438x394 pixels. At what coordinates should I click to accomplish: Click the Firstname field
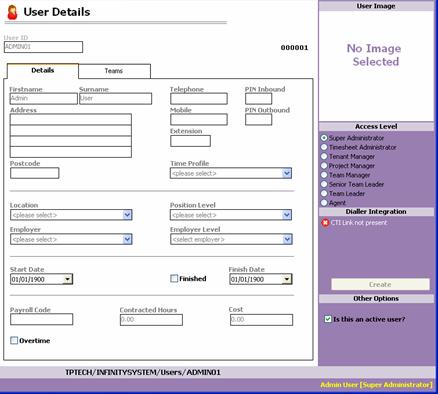[x=43, y=99]
